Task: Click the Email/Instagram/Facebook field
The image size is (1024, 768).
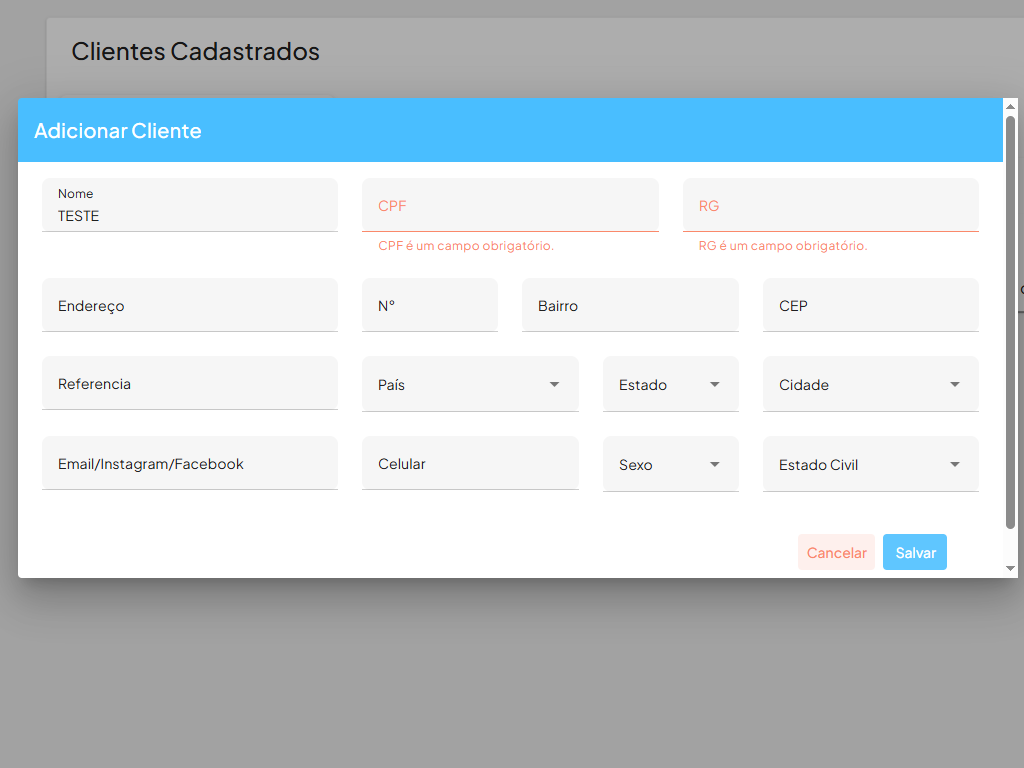Action: (x=189, y=464)
